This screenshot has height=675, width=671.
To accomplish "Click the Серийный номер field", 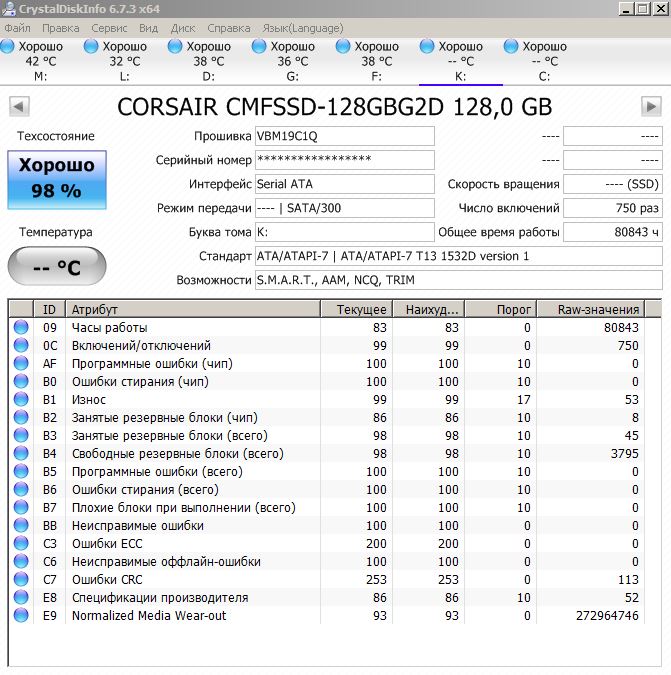I will click(345, 160).
